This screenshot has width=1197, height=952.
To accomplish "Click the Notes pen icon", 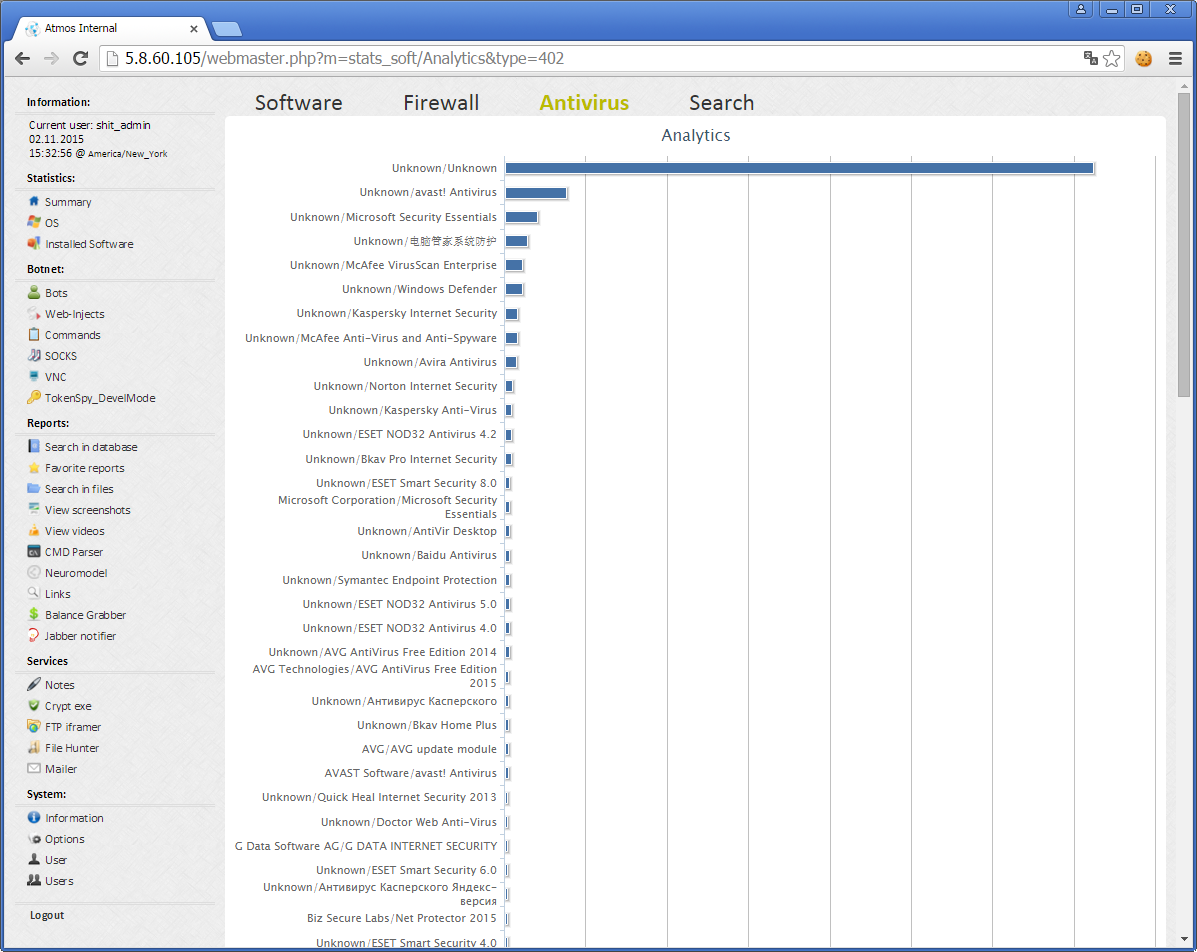I will (x=34, y=685).
